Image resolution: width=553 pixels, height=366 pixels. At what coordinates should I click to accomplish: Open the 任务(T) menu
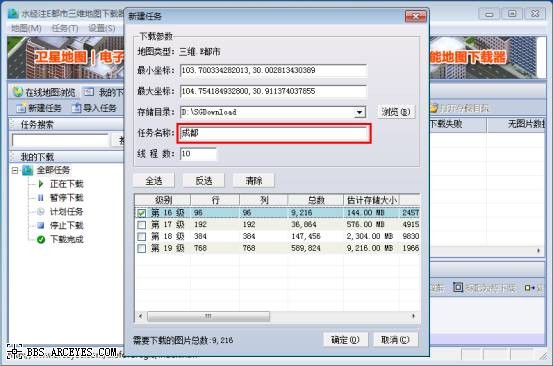(65, 28)
